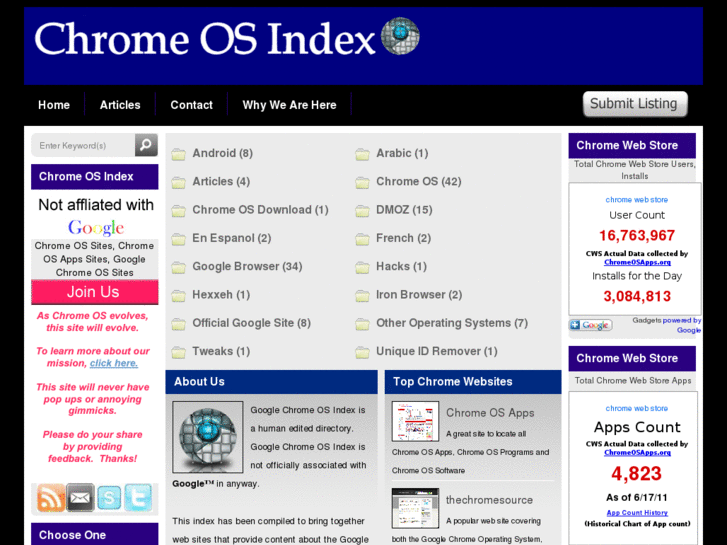Open the App Count History link
This screenshot has width=727, height=545.
tap(637, 513)
